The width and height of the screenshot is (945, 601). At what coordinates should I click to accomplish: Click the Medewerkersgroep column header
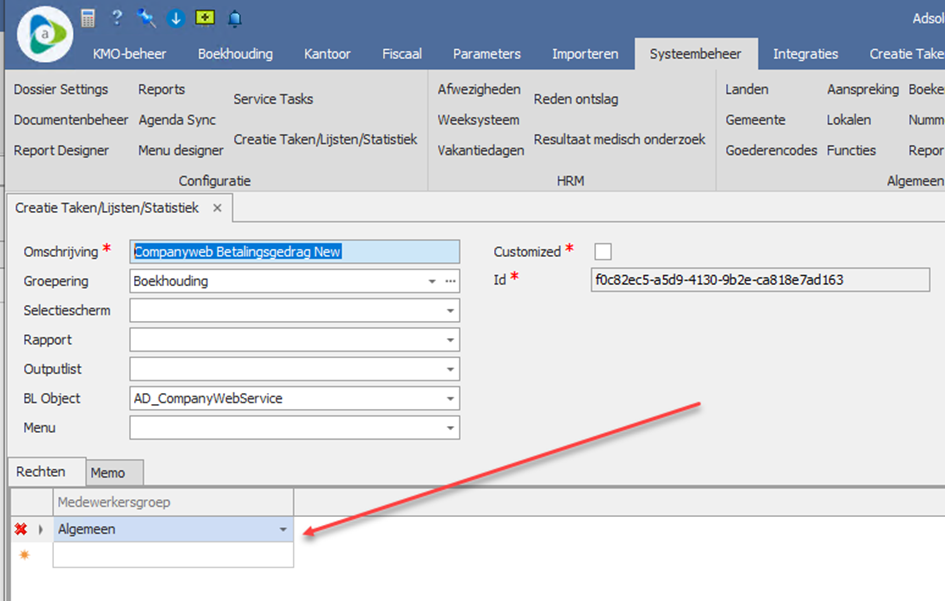click(174, 503)
